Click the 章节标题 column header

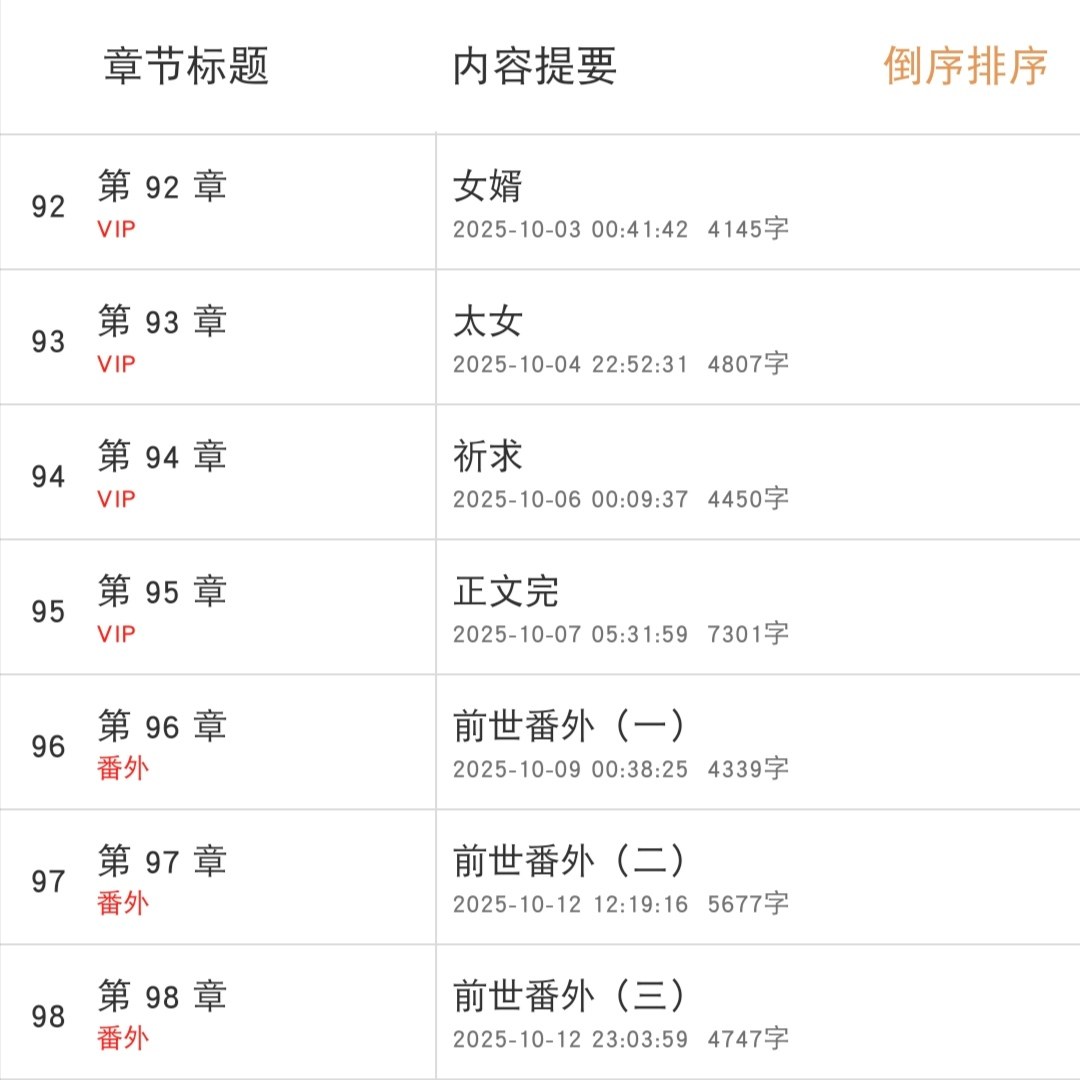tap(186, 66)
